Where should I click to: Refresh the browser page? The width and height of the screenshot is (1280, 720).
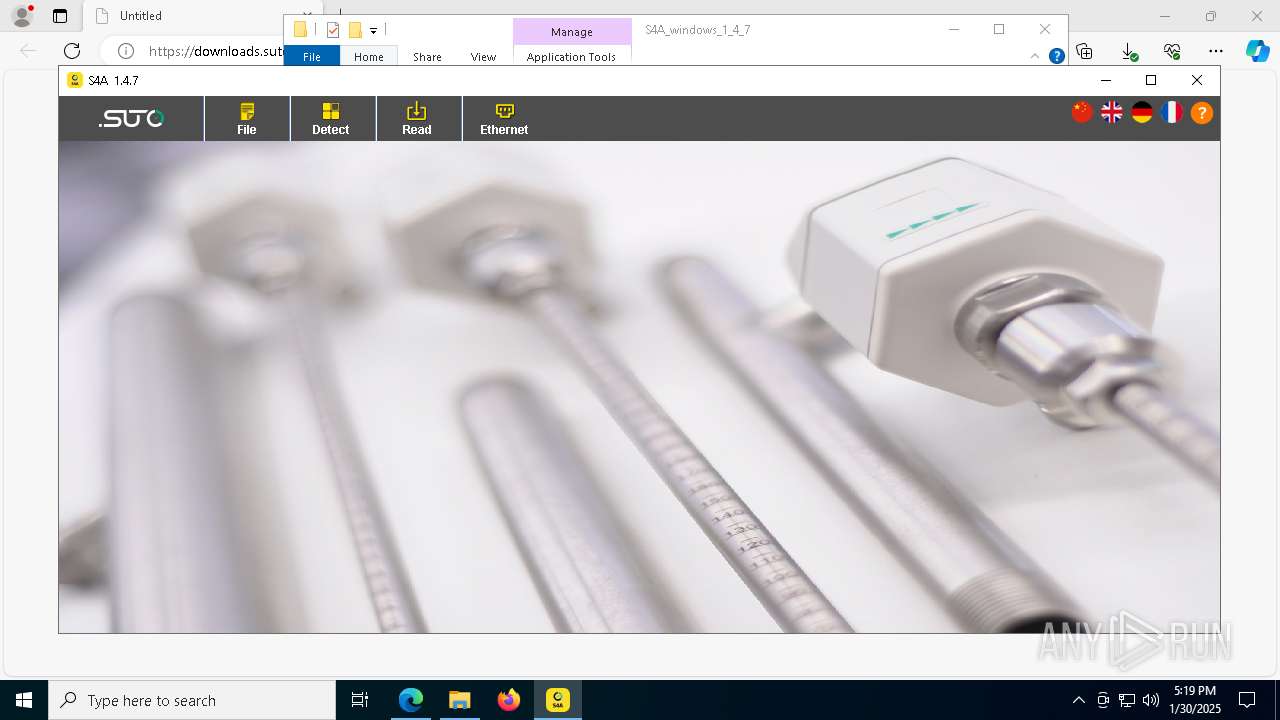point(72,51)
